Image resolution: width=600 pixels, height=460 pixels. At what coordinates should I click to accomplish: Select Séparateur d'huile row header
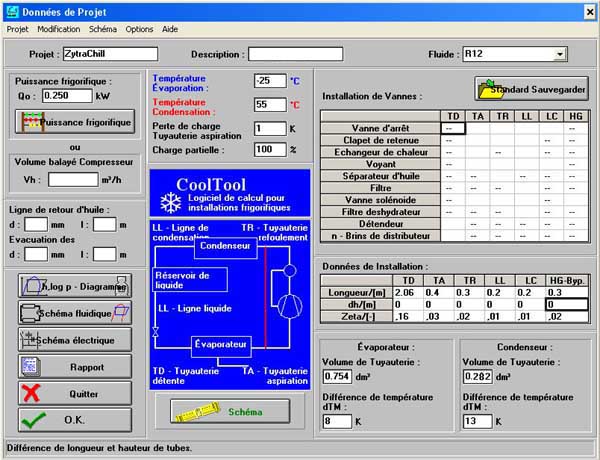pyautogui.click(x=380, y=176)
